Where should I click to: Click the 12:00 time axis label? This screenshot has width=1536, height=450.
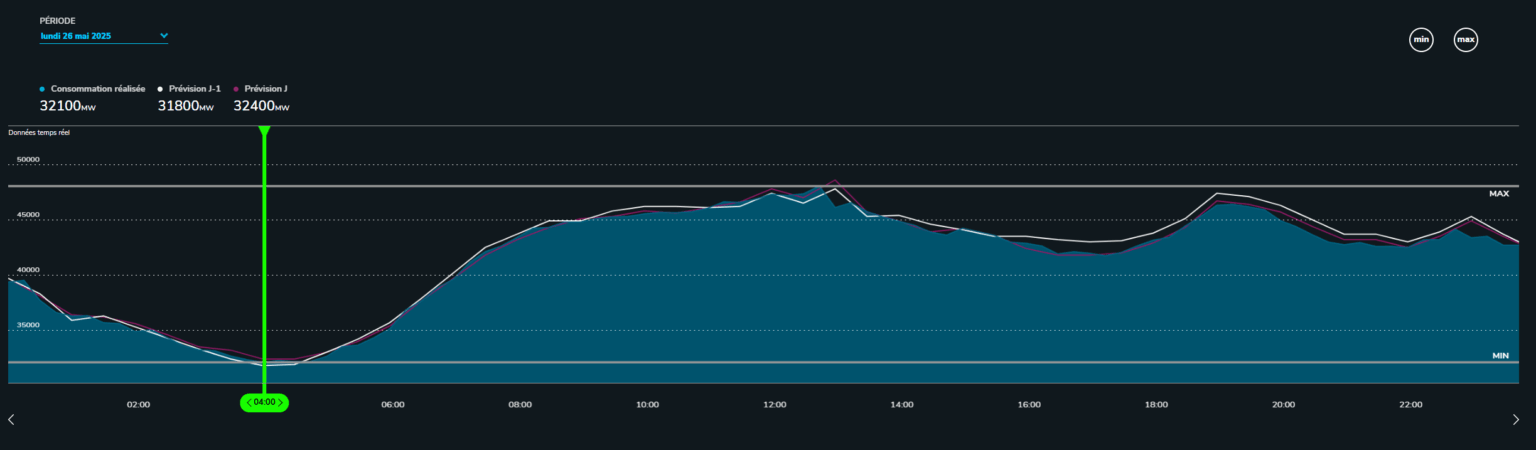click(x=774, y=405)
